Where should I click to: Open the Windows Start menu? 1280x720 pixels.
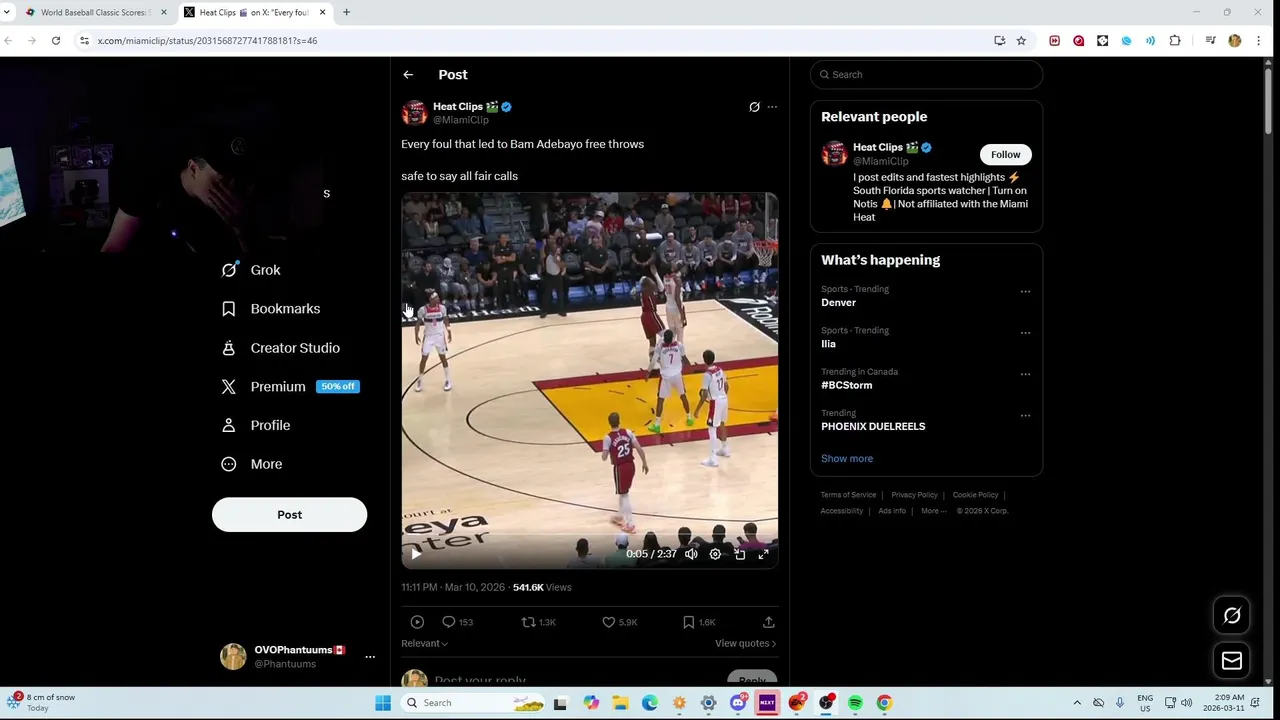(x=383, y=703)
